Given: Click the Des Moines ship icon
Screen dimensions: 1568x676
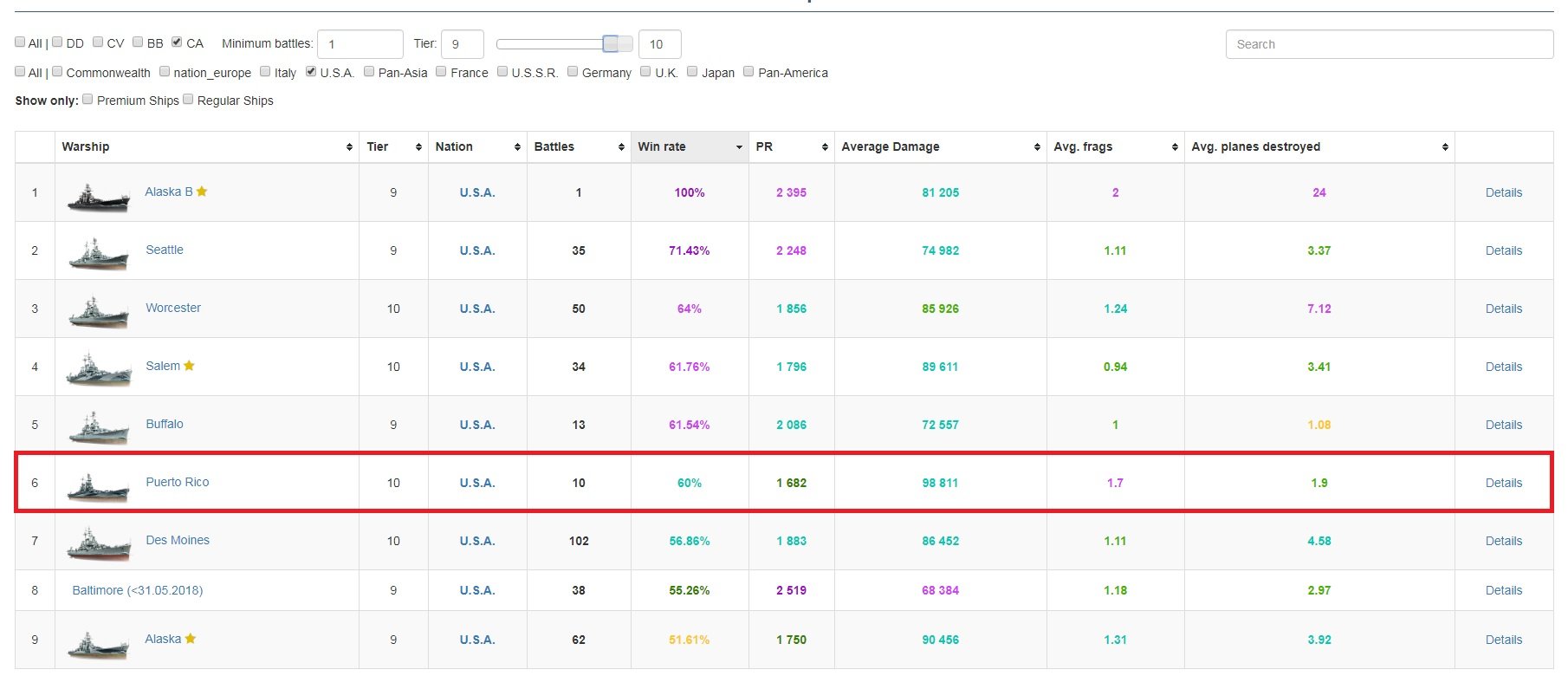Looking at the screenshot, I should [98, 545].
